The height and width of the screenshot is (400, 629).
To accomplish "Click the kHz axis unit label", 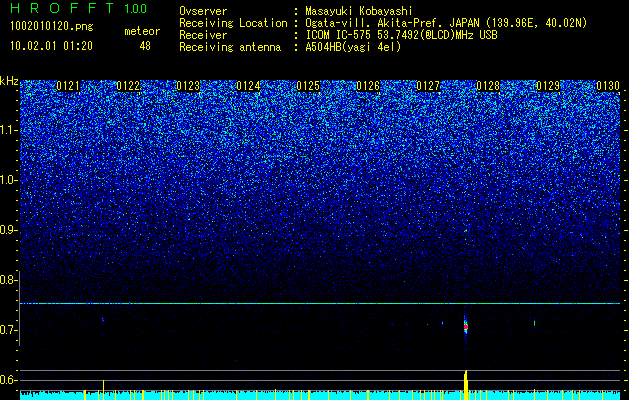I will coord(9,81).
